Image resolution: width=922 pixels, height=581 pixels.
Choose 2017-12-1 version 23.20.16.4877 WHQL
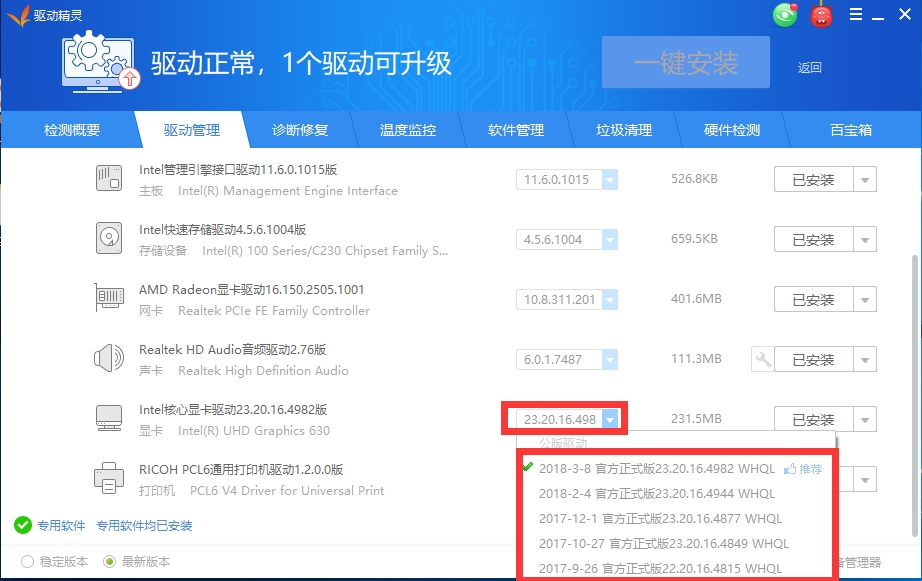tap(660, 519)
